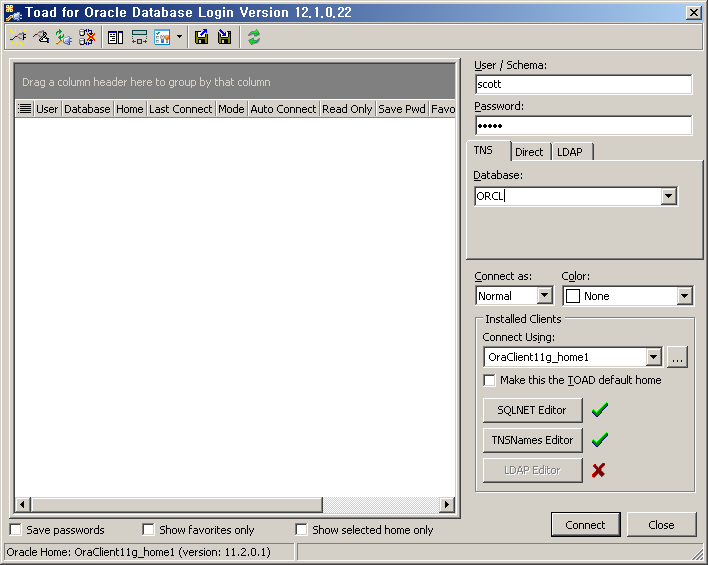Expand the Connect as dropdown

544,296
